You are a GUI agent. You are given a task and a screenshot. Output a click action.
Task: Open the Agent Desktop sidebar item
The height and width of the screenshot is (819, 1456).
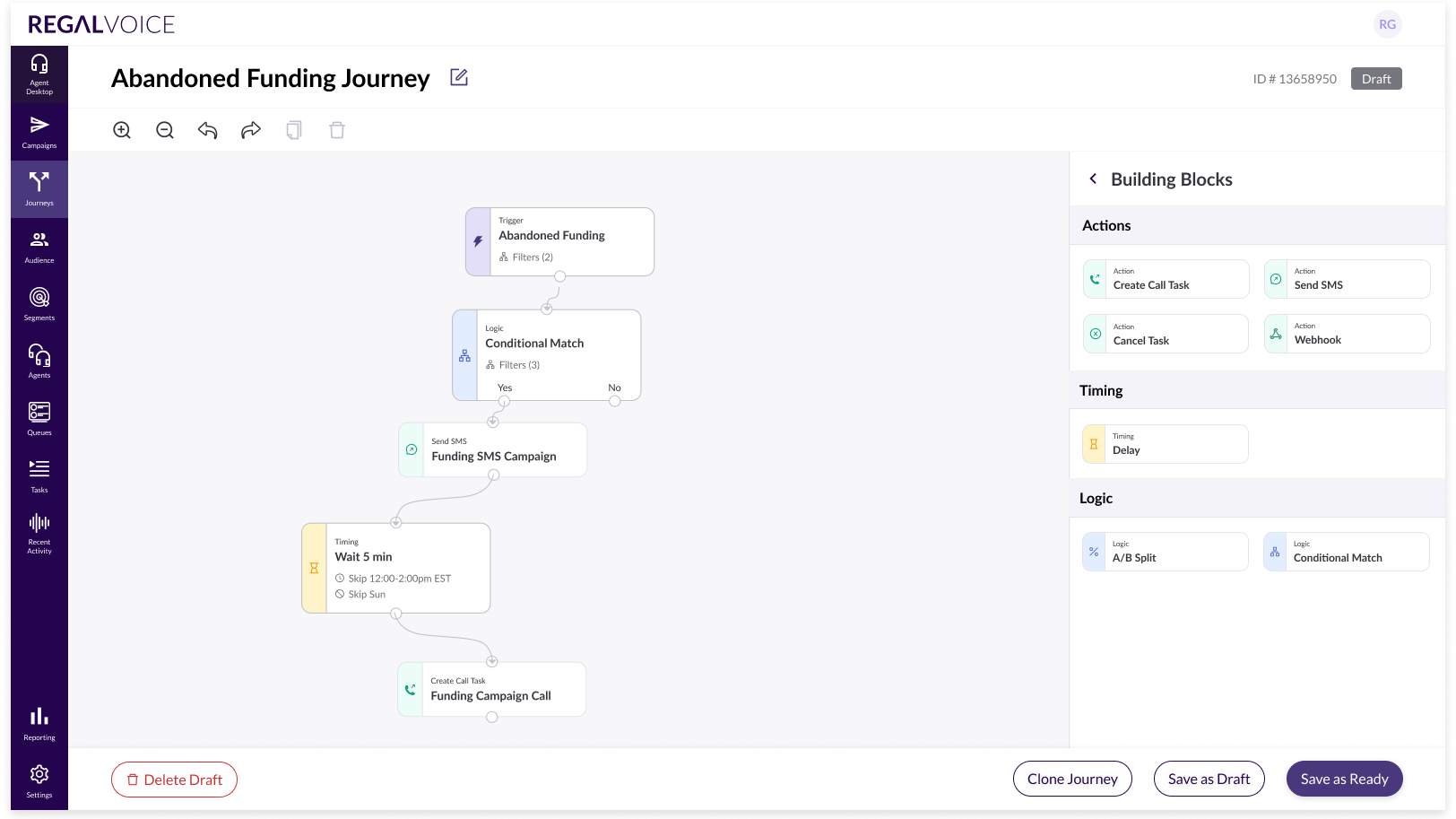(39, 74)
